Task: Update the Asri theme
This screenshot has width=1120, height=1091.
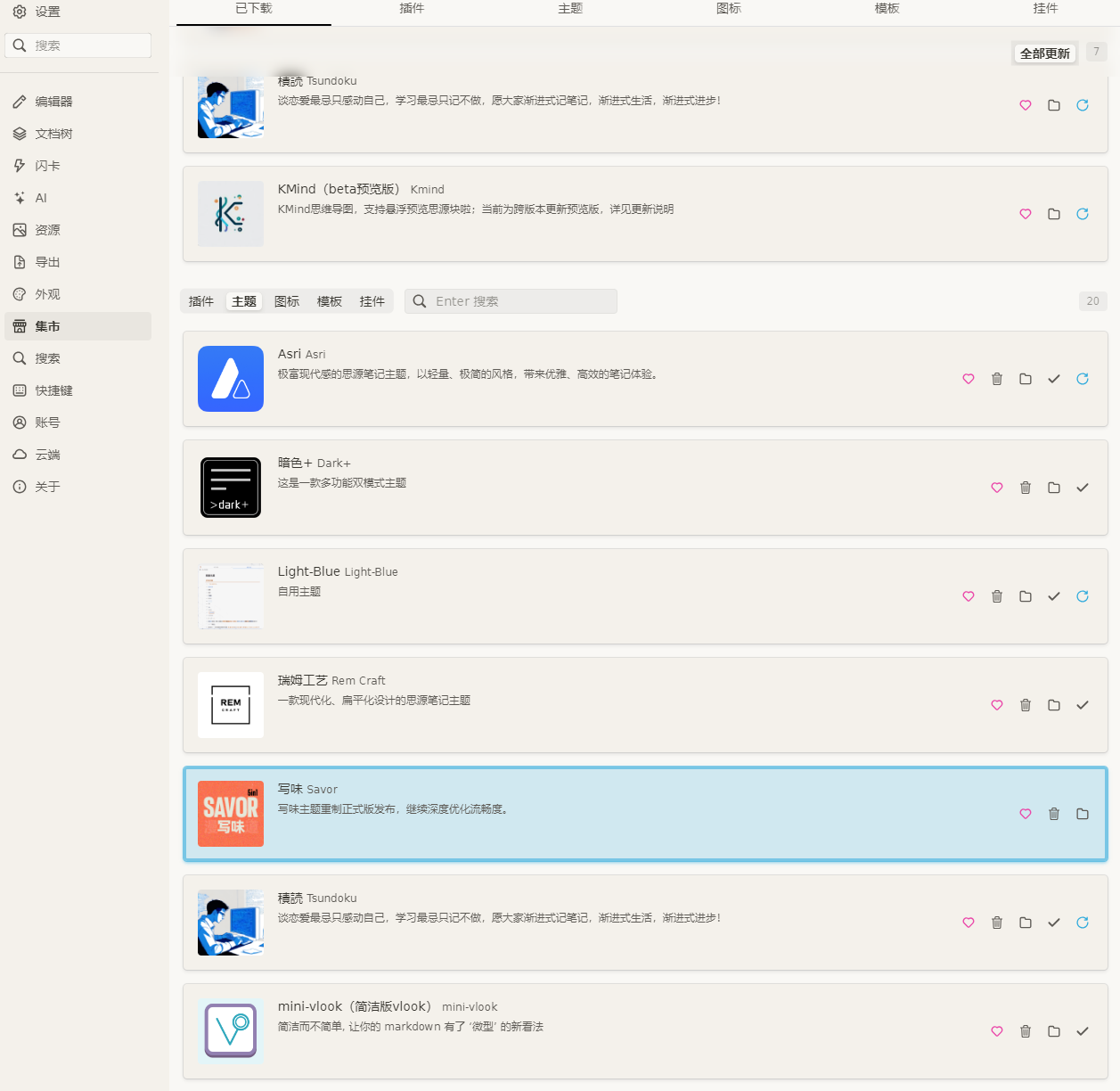Action: click(1083, 379)
